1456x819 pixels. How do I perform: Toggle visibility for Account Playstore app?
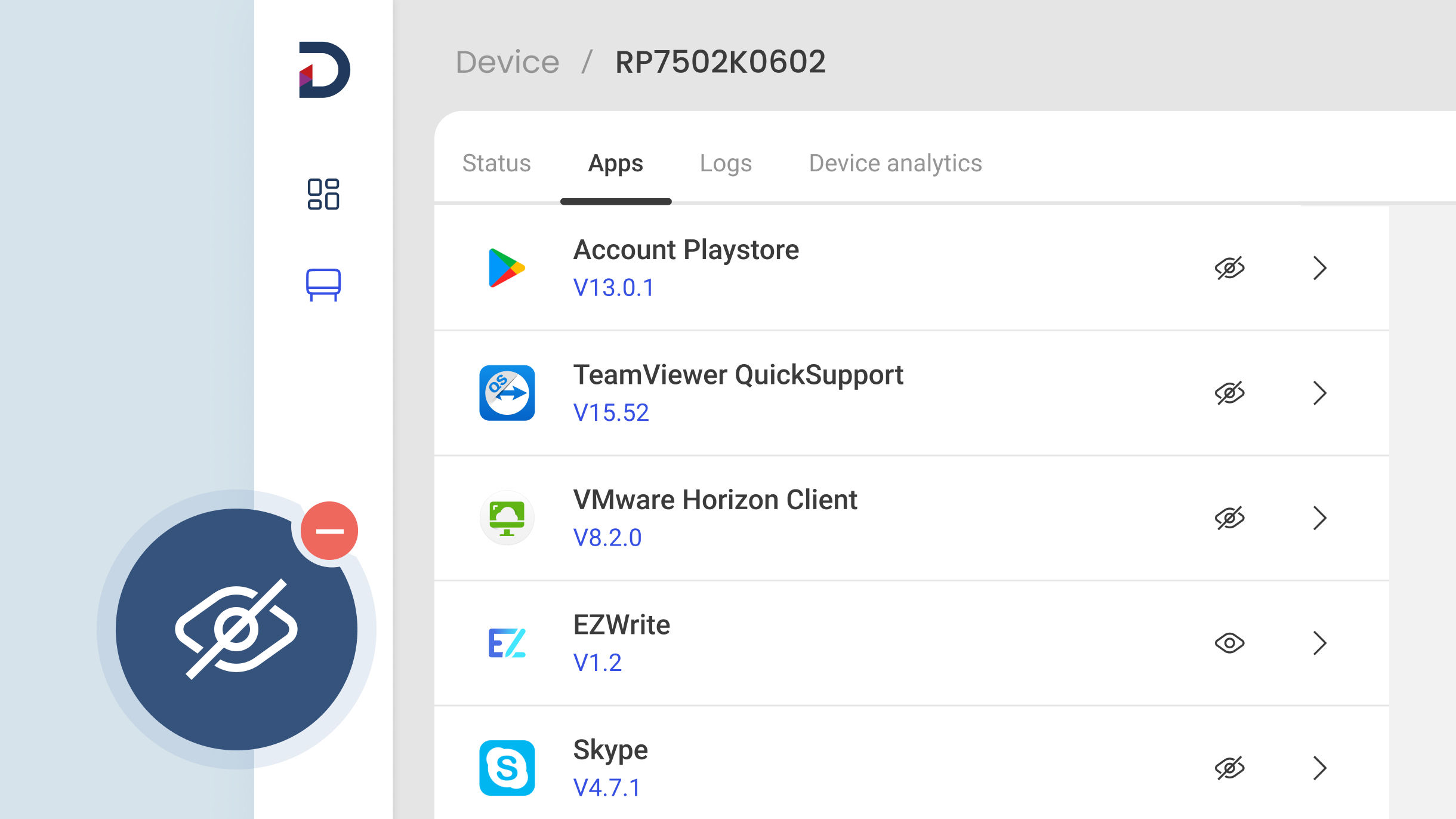coord(1228,267)
